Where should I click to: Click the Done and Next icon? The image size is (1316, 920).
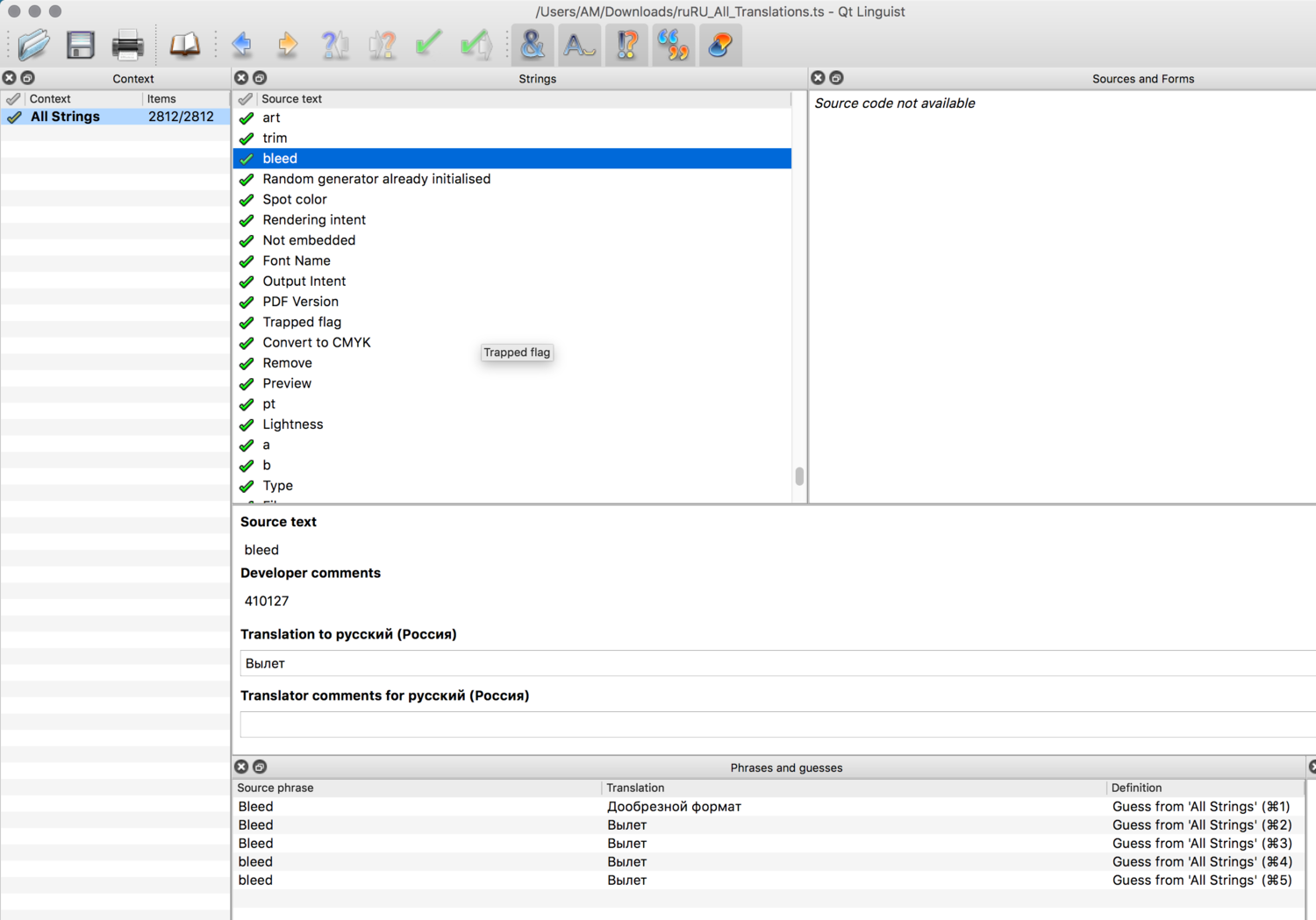click(476, 44)
